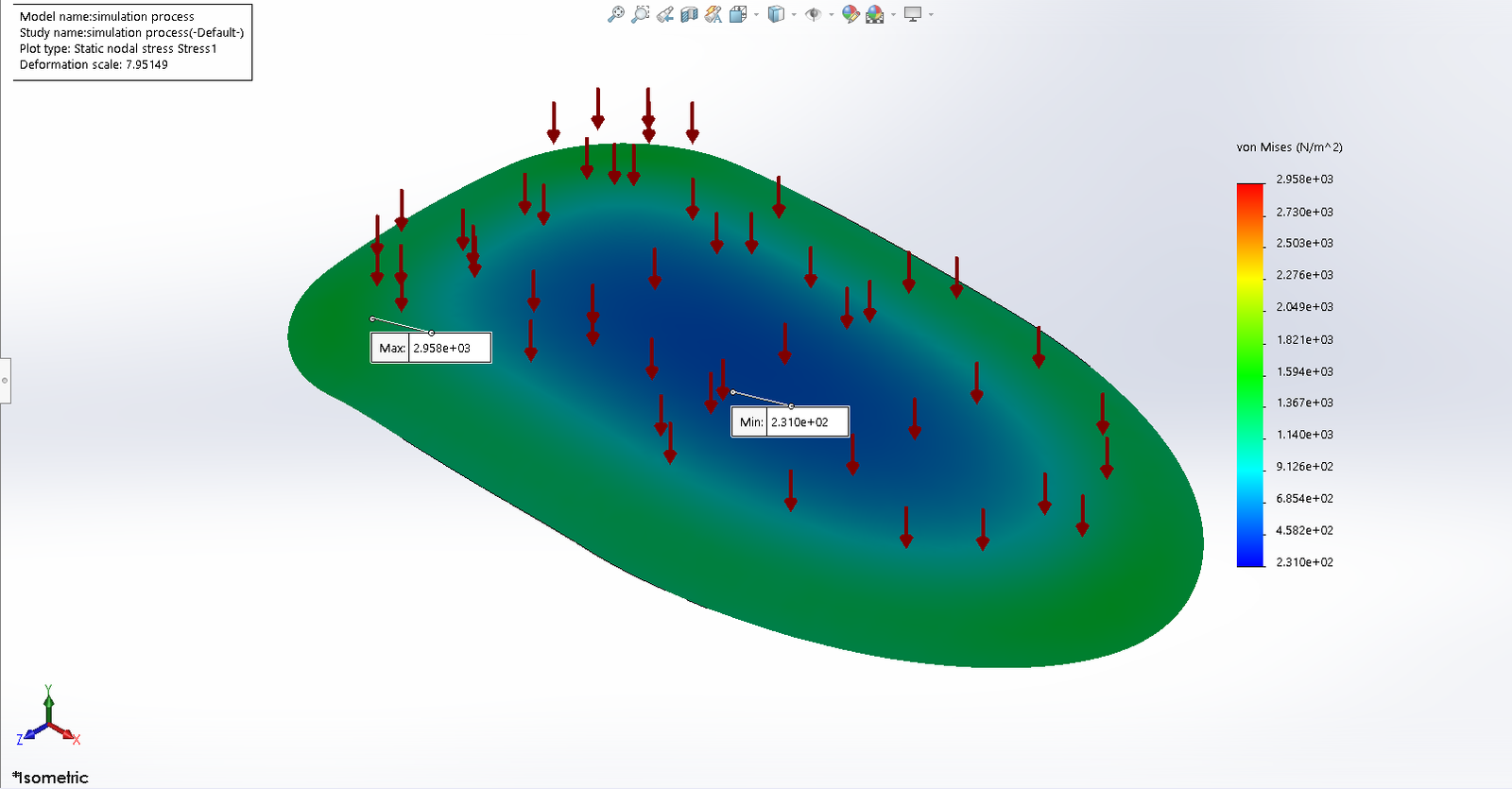Expand the View Settings dropdown arrow
The width and height of the screenshot is (1512, 789).
pos(931,14)
